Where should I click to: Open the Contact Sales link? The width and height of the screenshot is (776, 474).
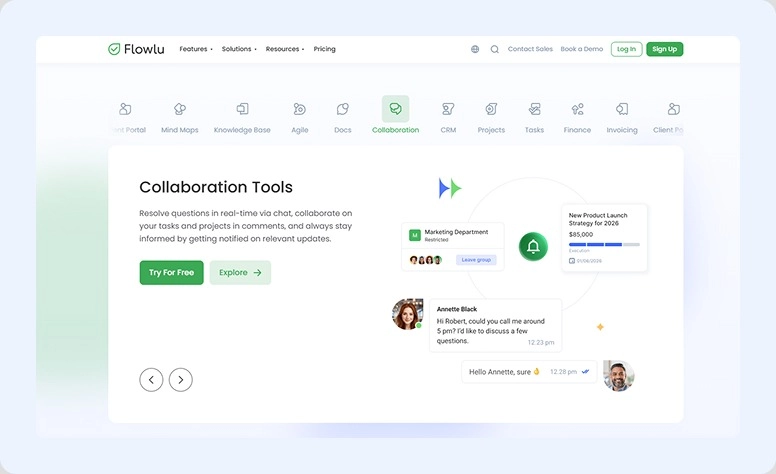click(x=530, y=49)
